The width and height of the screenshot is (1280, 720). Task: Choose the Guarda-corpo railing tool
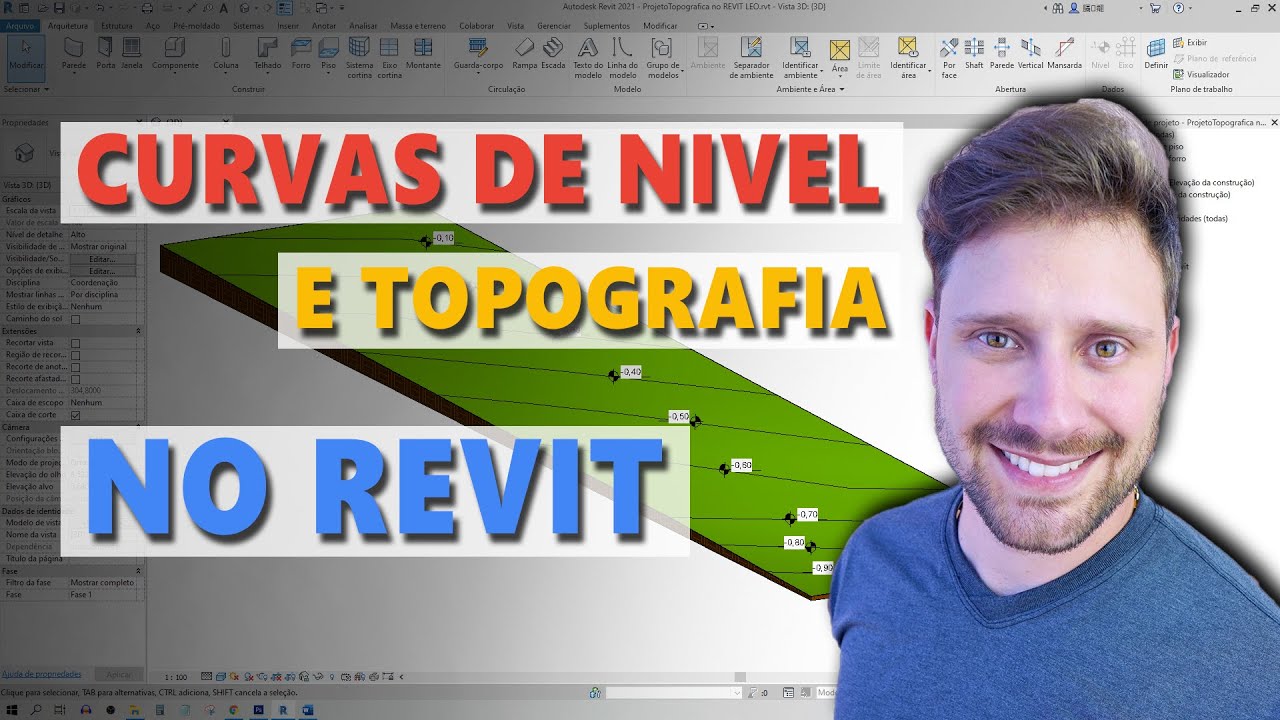point(478,55)
